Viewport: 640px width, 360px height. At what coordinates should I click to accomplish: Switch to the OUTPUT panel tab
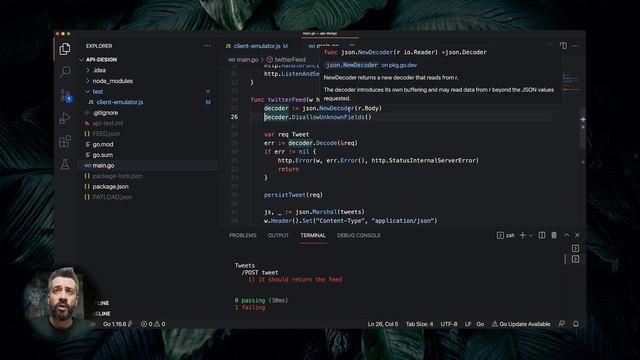(278, 236)
